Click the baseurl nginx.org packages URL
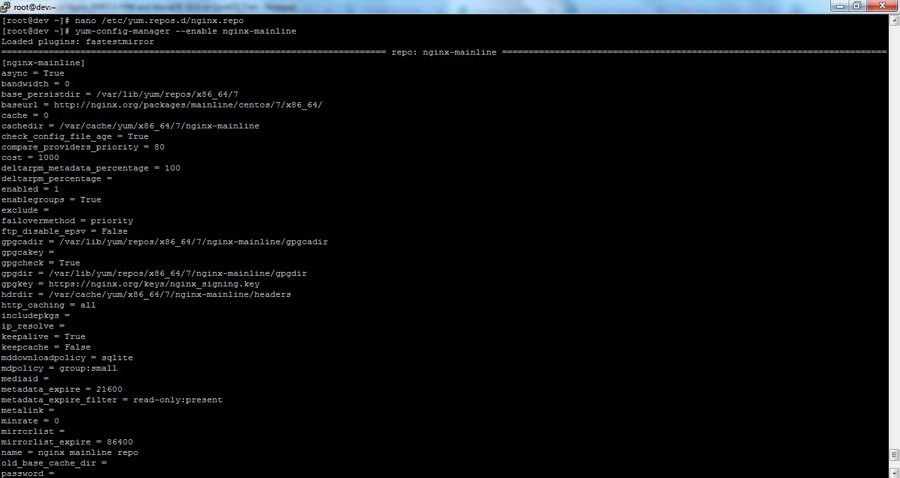Viewport: 900px width, 478px height. [188, 105]
